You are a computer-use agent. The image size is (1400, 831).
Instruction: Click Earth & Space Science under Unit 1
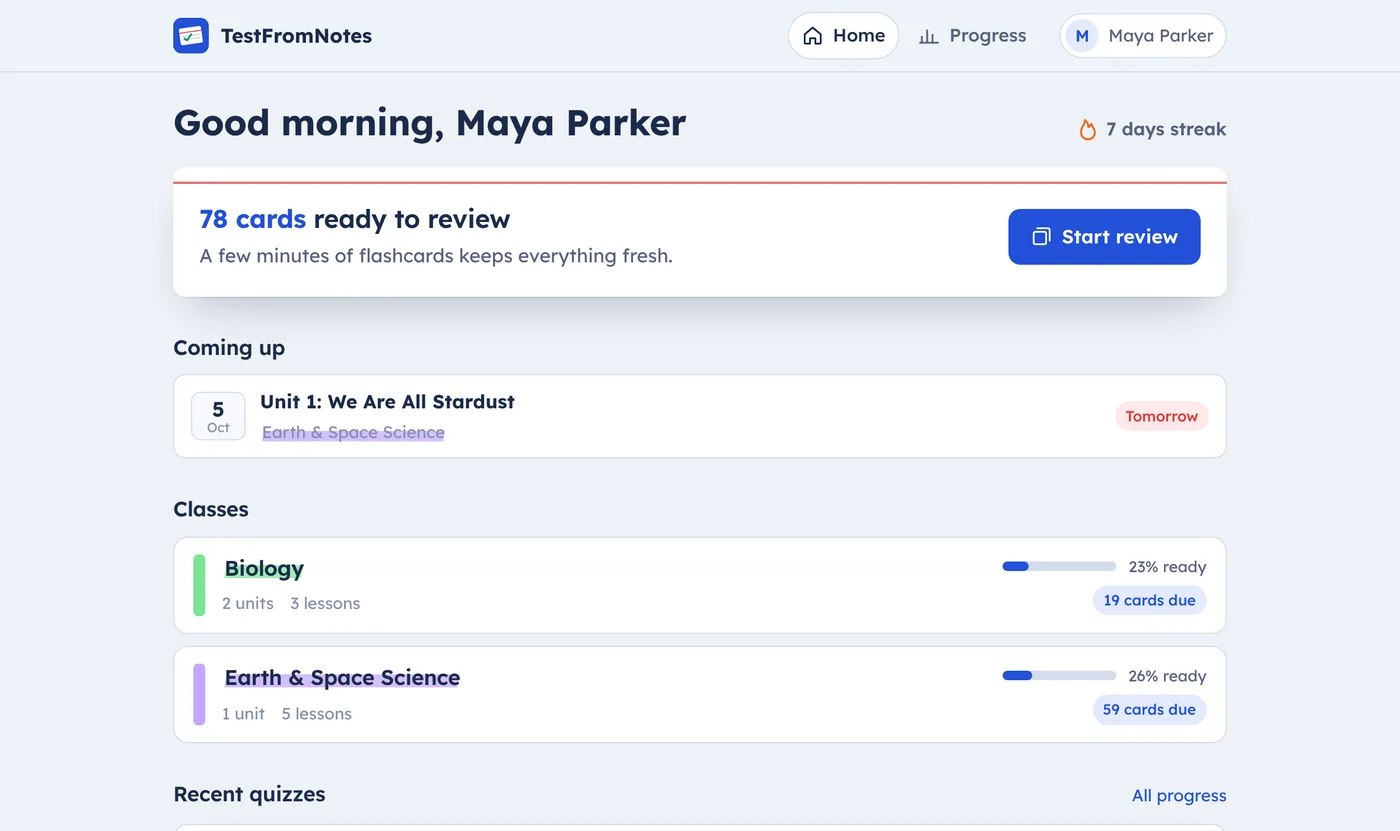click(353, 432)
